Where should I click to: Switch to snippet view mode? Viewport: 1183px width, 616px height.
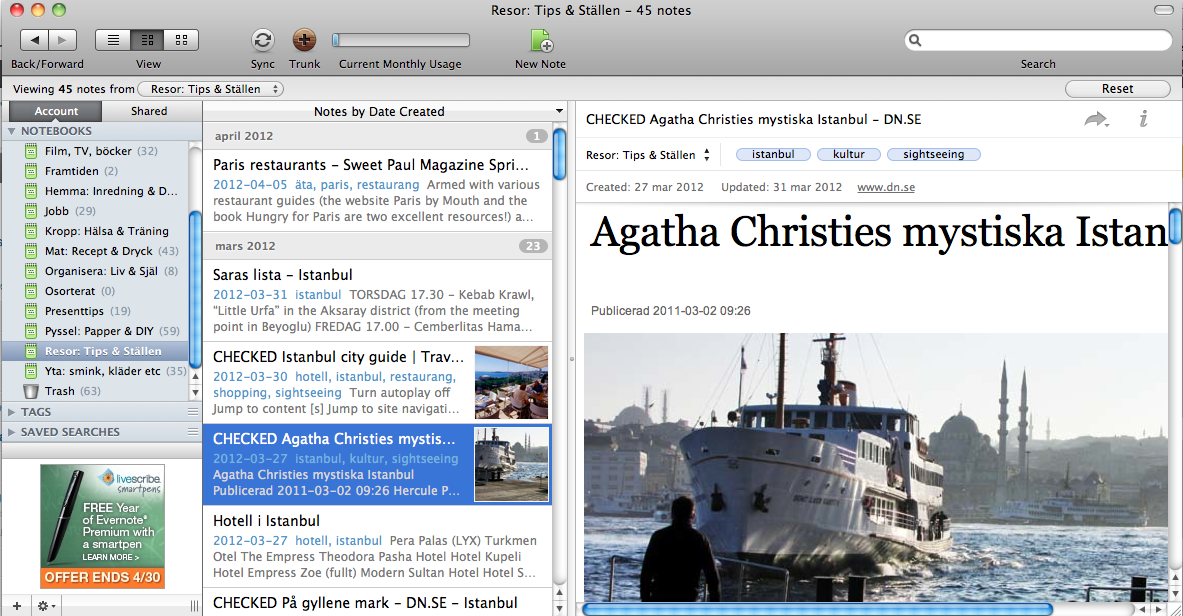[x=147, y=40]
